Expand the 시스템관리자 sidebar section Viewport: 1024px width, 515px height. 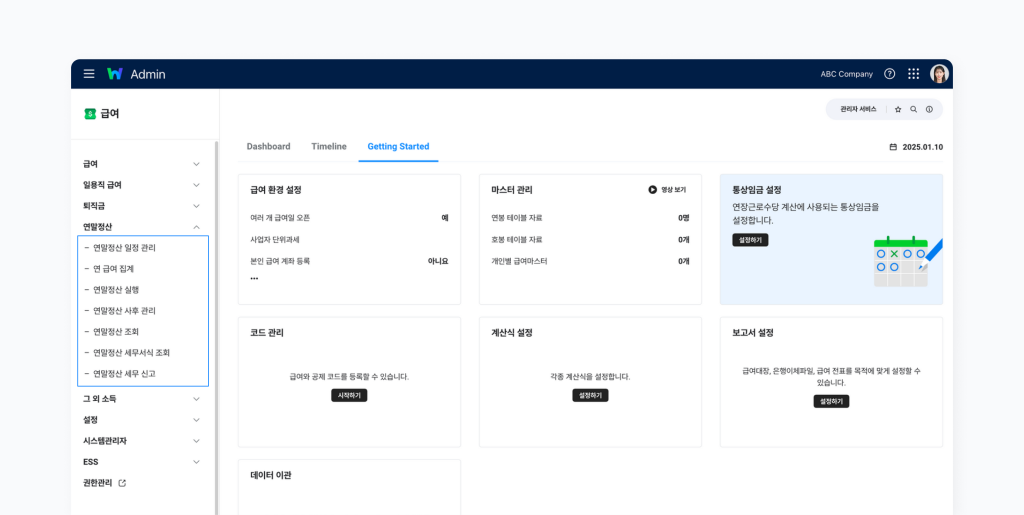pyautogui.click(x=196, y=441)
